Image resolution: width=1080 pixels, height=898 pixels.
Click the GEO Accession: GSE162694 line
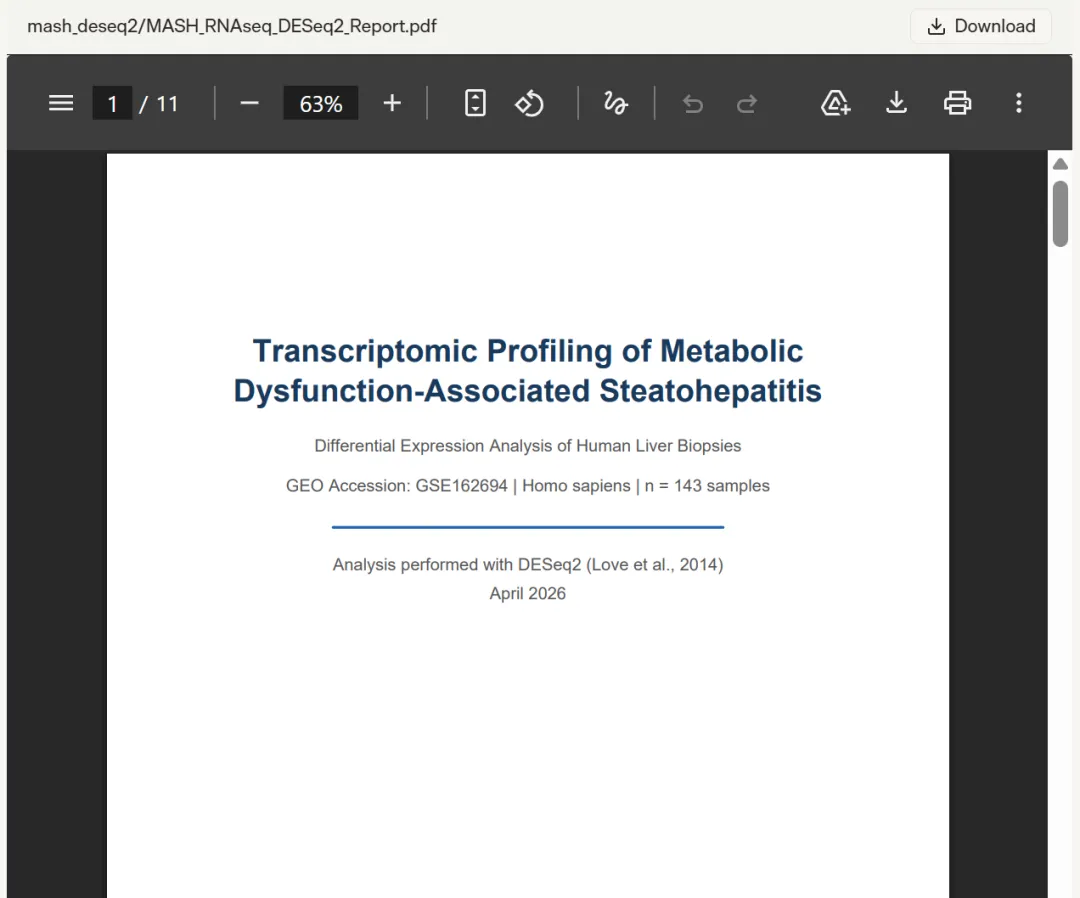click(528, 485)
